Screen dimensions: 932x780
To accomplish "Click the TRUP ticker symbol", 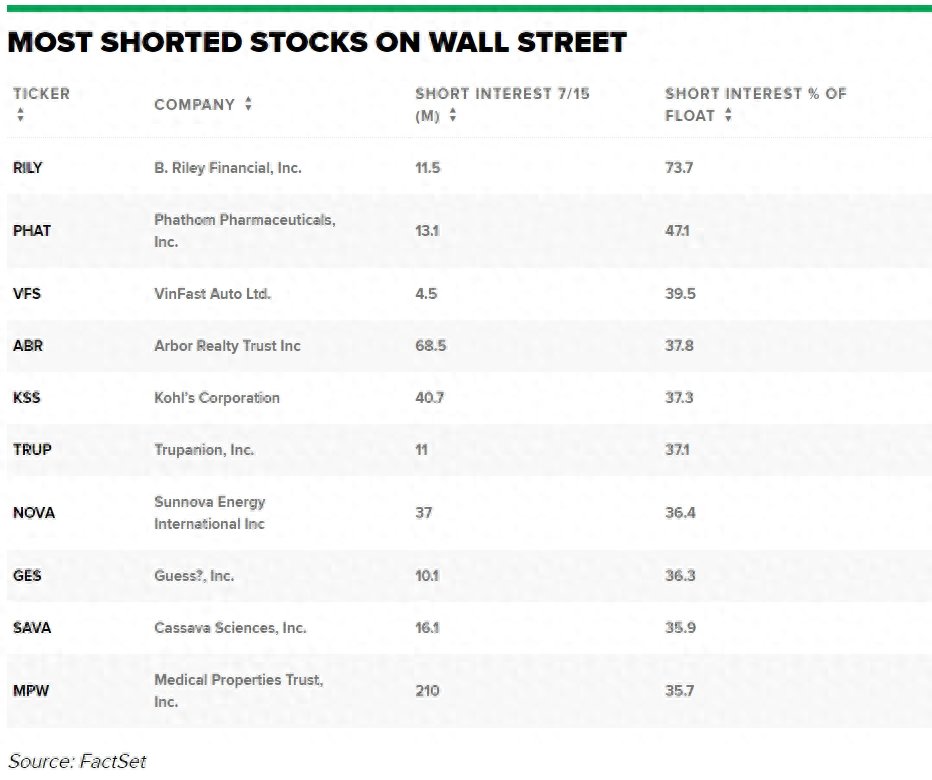I will pyautogui.click(x=32, y=450).
